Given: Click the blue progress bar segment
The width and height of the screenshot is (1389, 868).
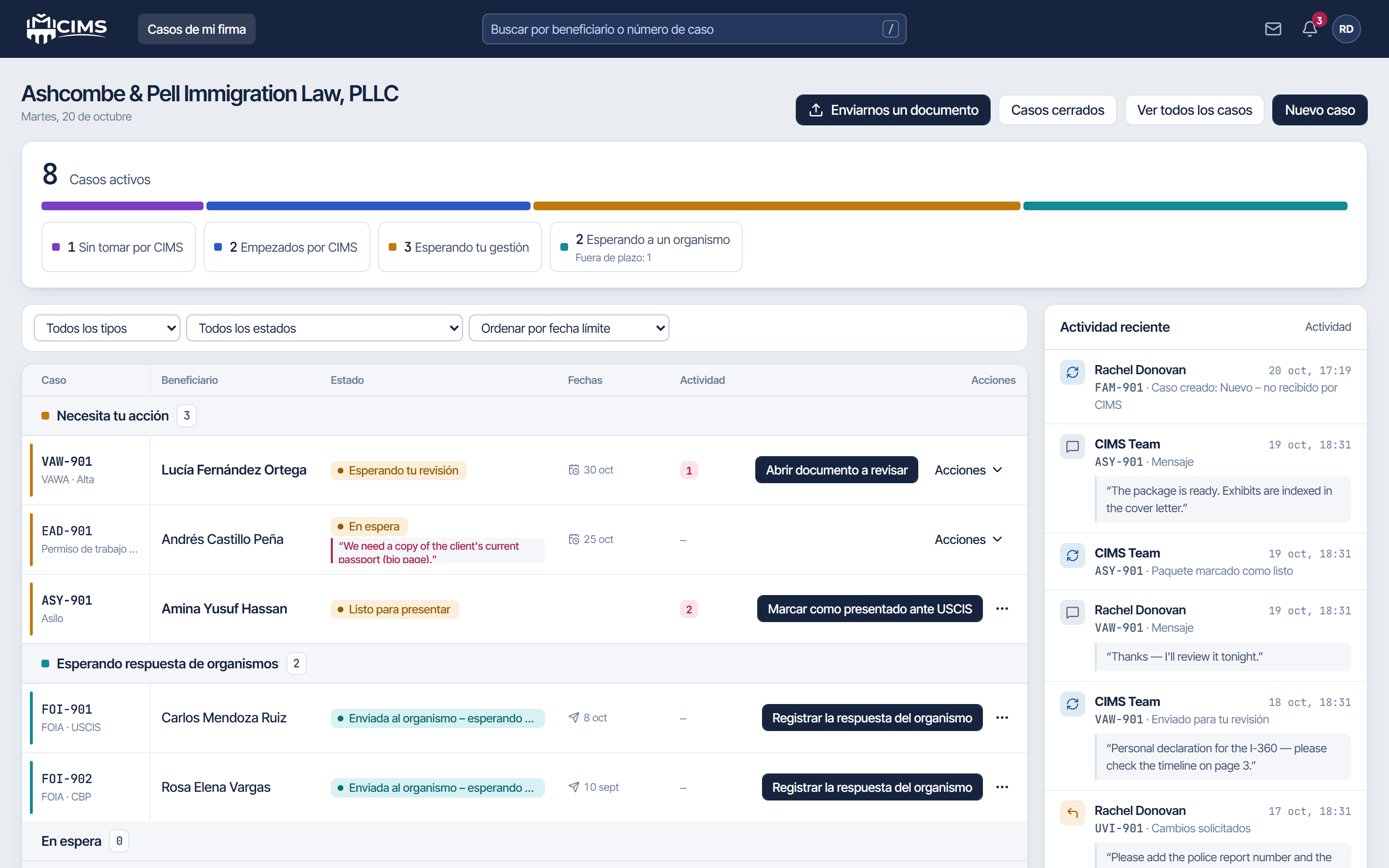Looking at the screenshot, I should 368,206.
